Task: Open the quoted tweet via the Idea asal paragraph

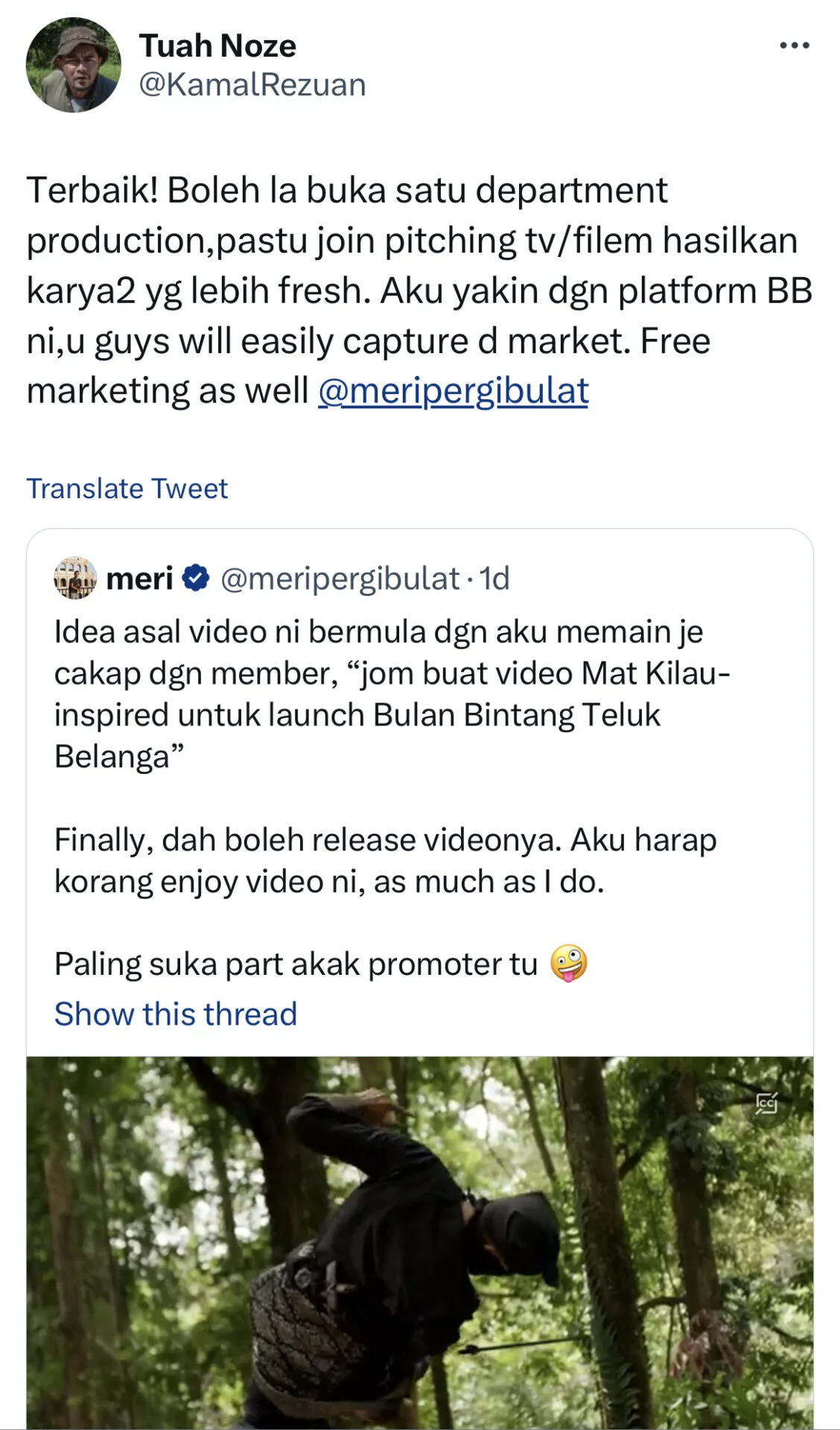Action: pos(391,693)
